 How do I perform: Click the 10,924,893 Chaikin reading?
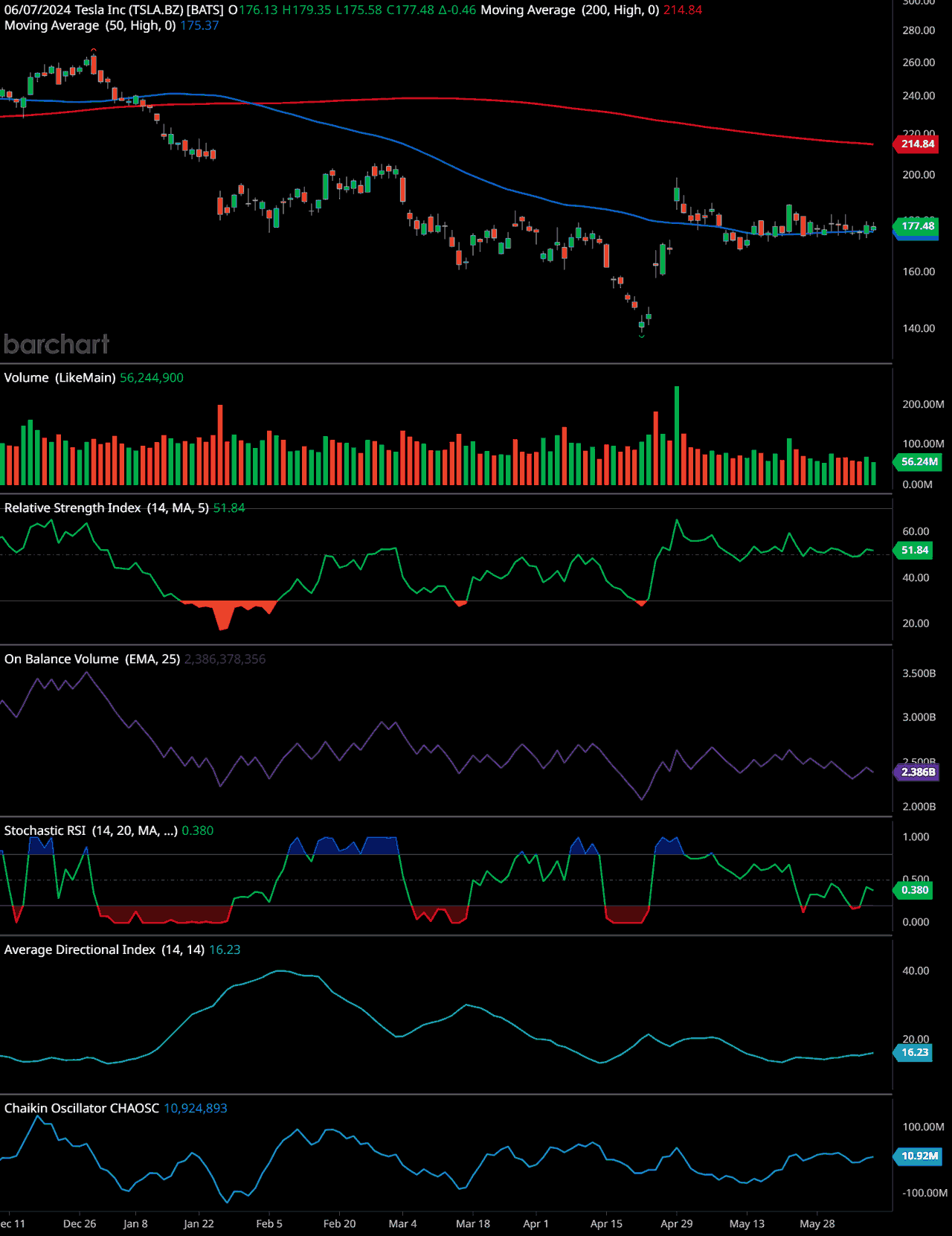(196, 1108)
